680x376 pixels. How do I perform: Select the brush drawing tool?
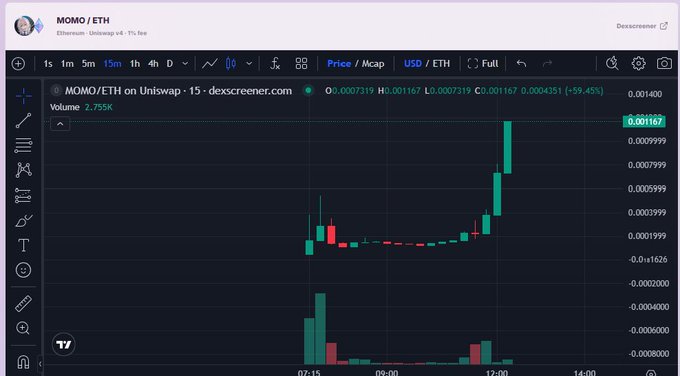pyautogui.click(x=23, y=221)
